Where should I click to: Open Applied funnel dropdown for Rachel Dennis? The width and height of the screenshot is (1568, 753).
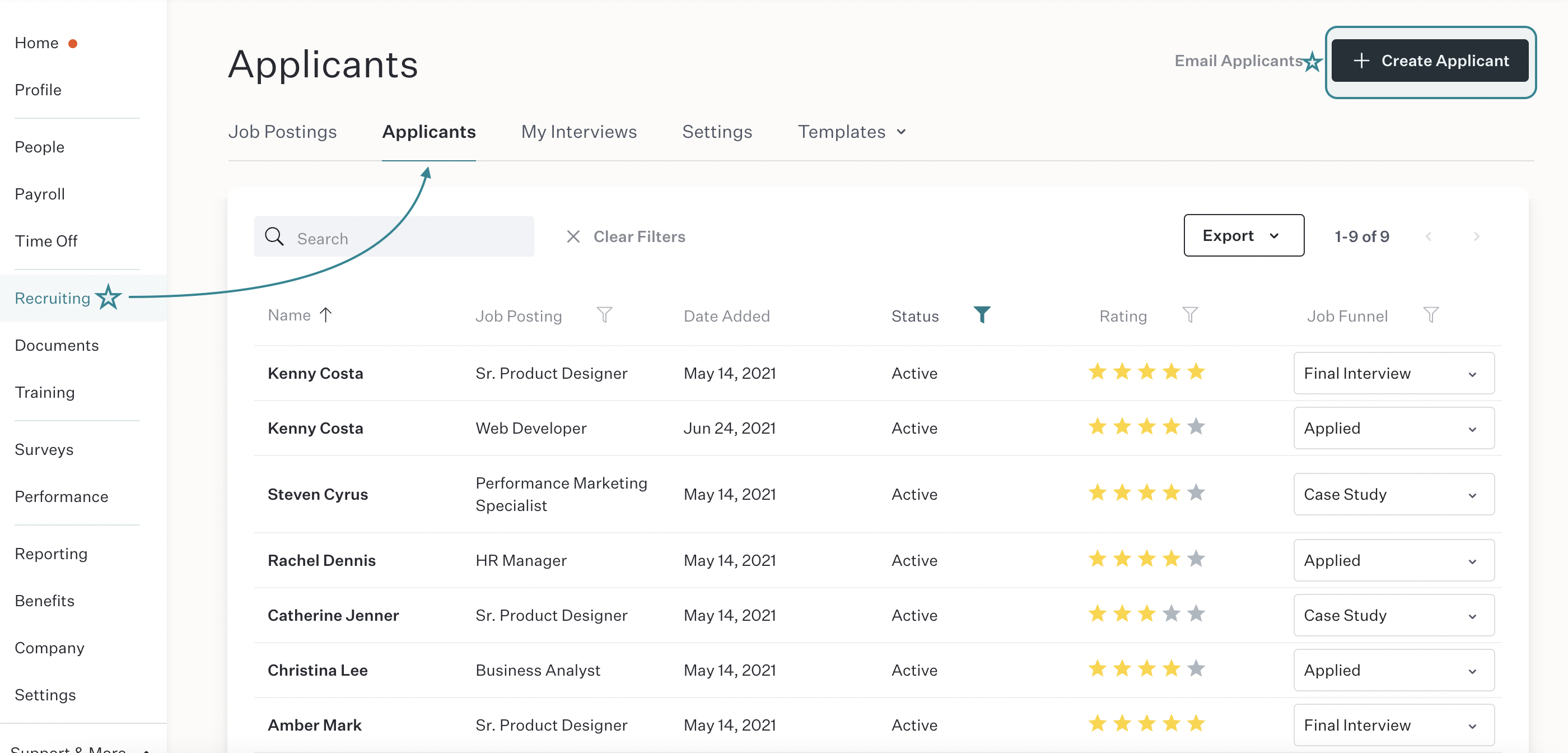[1394, 560]
